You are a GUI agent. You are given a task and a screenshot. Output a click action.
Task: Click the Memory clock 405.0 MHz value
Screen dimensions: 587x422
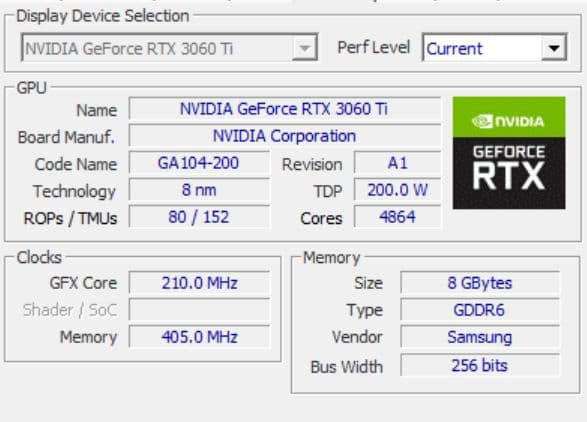coord(199,337)
